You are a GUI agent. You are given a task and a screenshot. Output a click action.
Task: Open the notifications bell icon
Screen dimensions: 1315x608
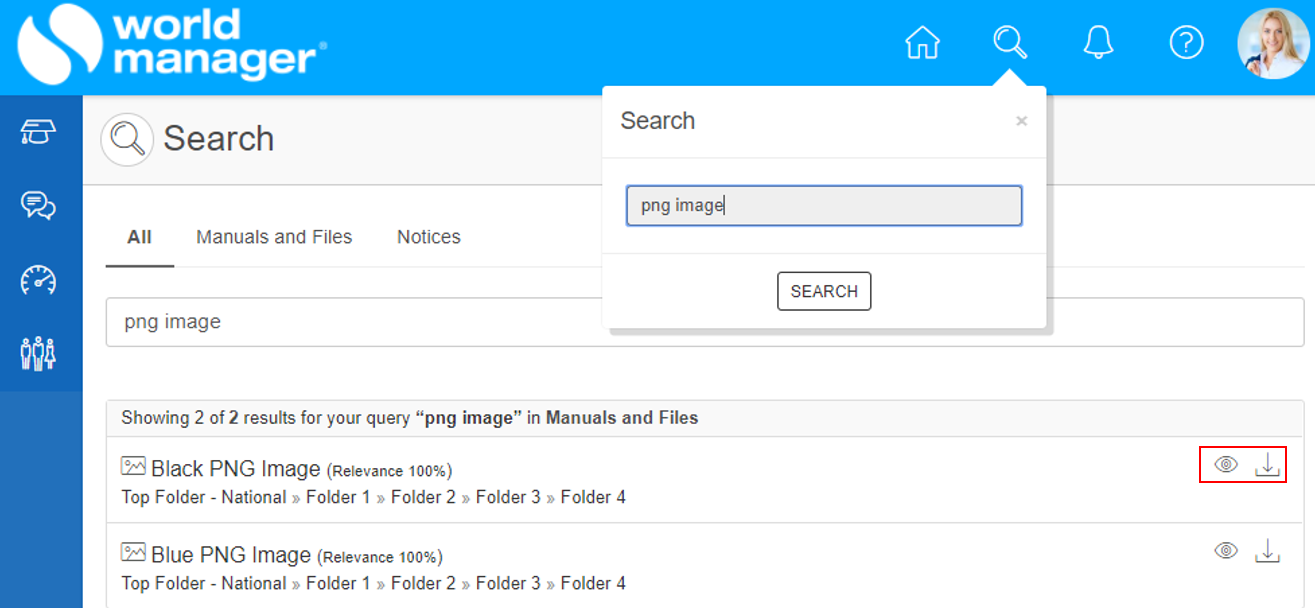pyautogui.click(x=1098, y=43)
